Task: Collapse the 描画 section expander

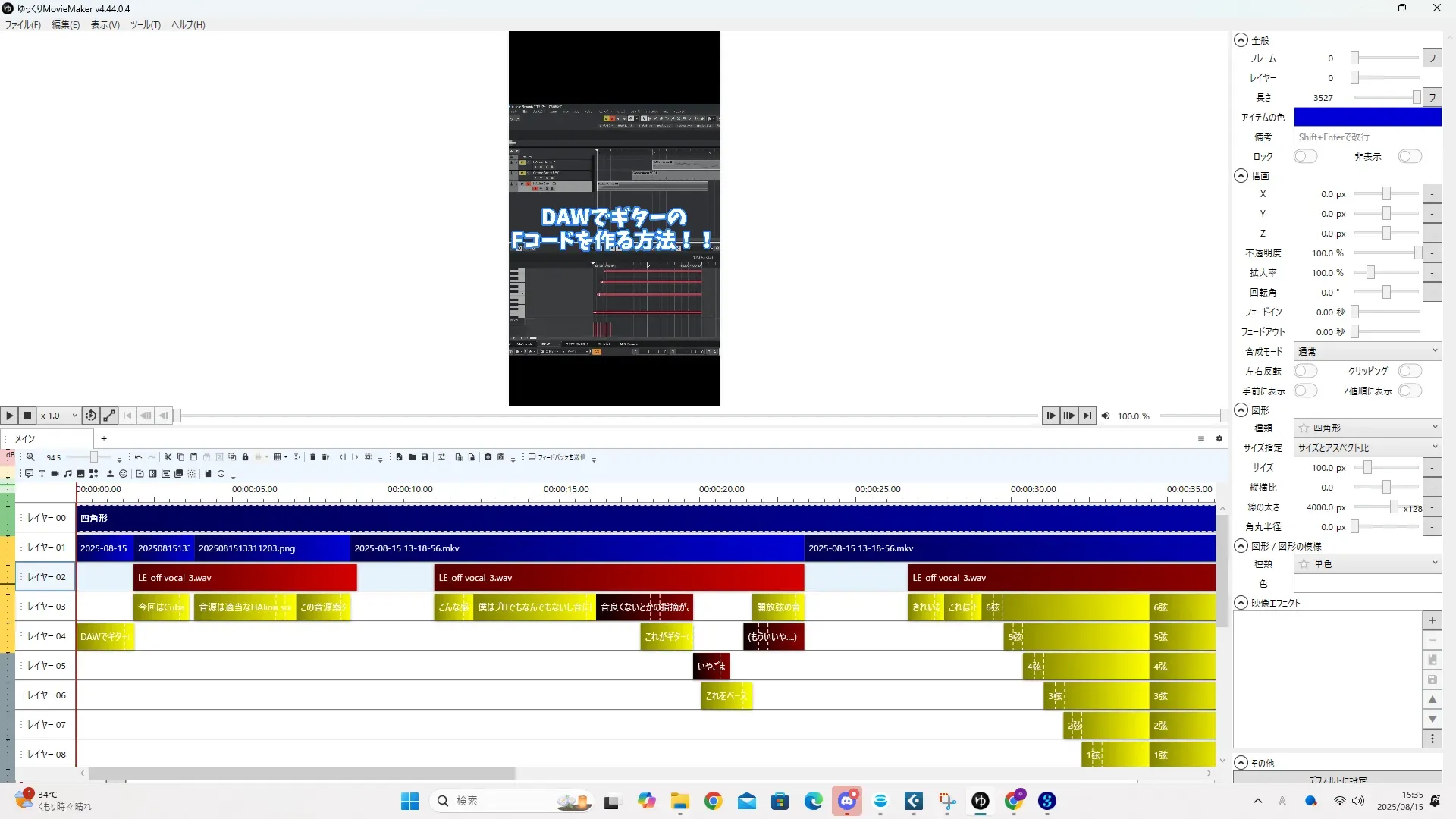Action: [x=1241, y=176]
